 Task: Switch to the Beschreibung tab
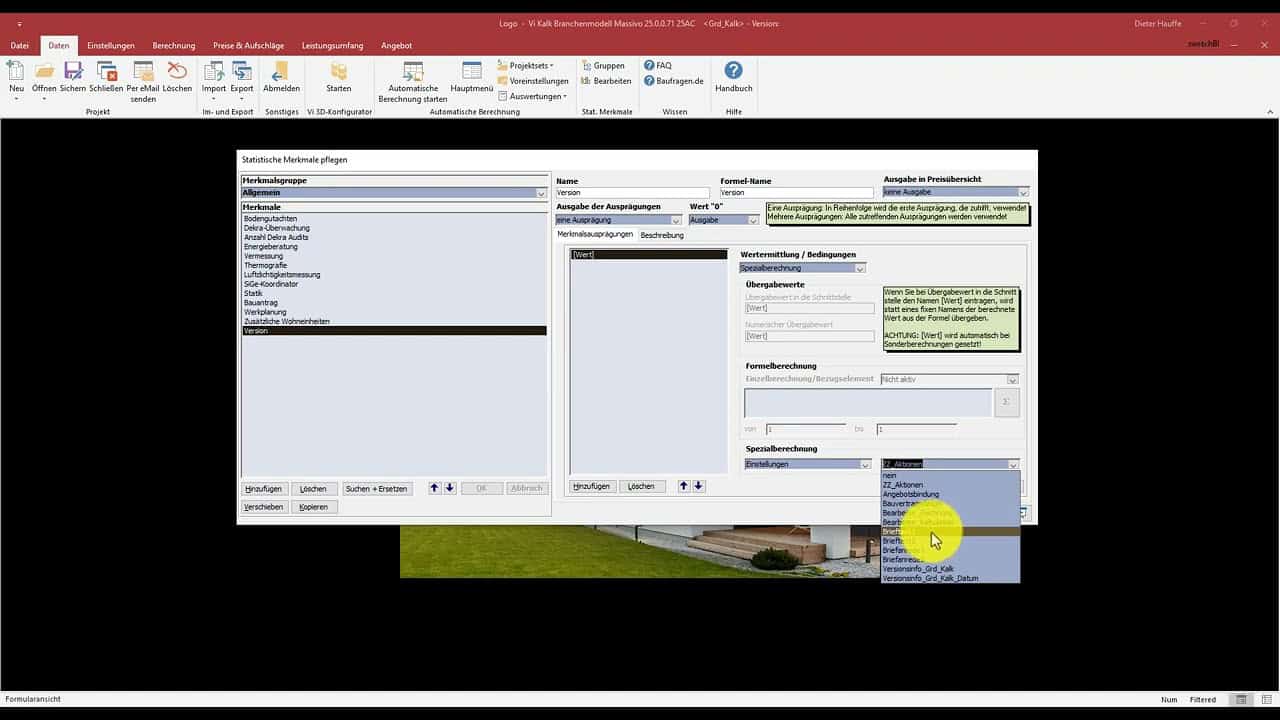tap(662, 235)
